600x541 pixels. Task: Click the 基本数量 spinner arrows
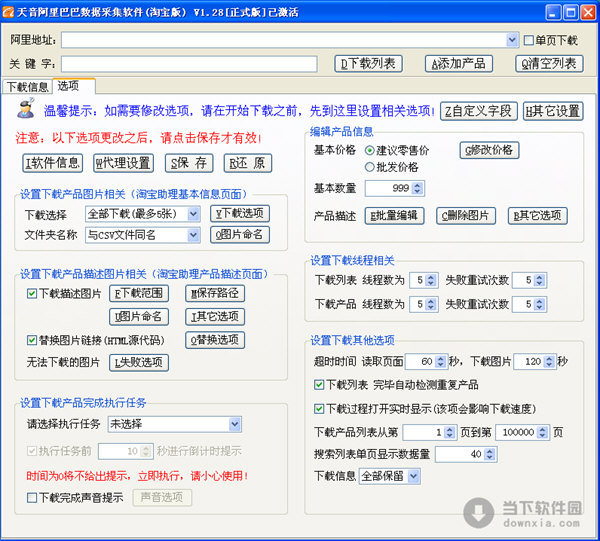(x=417, y=188)
